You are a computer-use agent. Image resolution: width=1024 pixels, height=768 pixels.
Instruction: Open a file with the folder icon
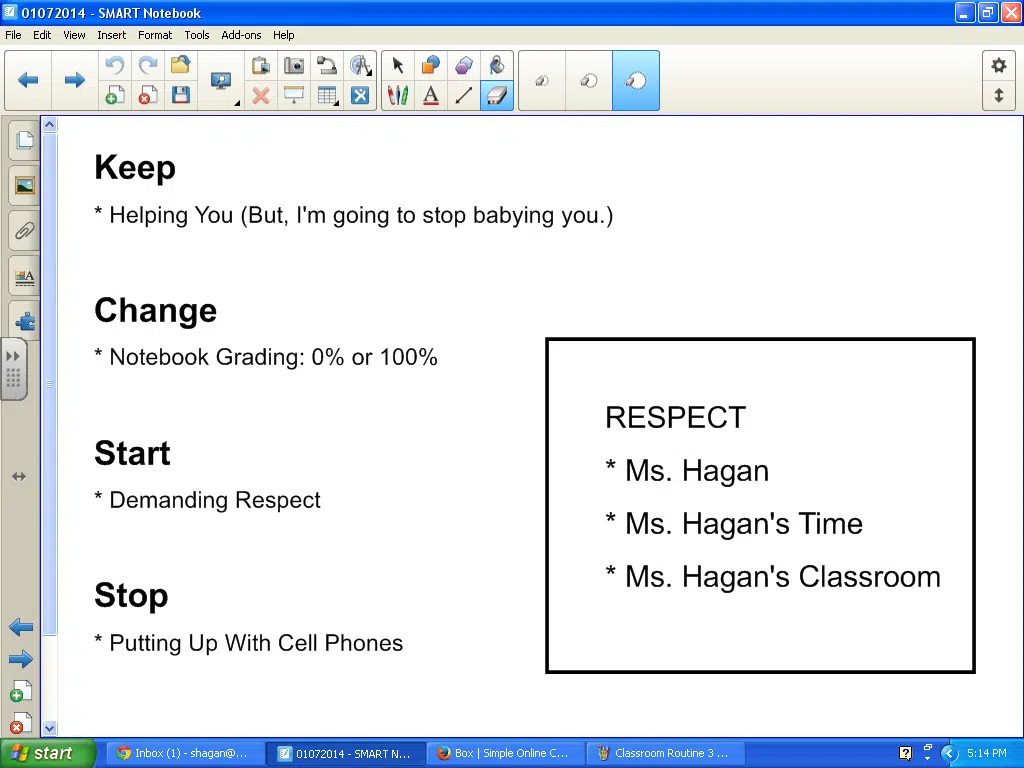tap(181, 65)
